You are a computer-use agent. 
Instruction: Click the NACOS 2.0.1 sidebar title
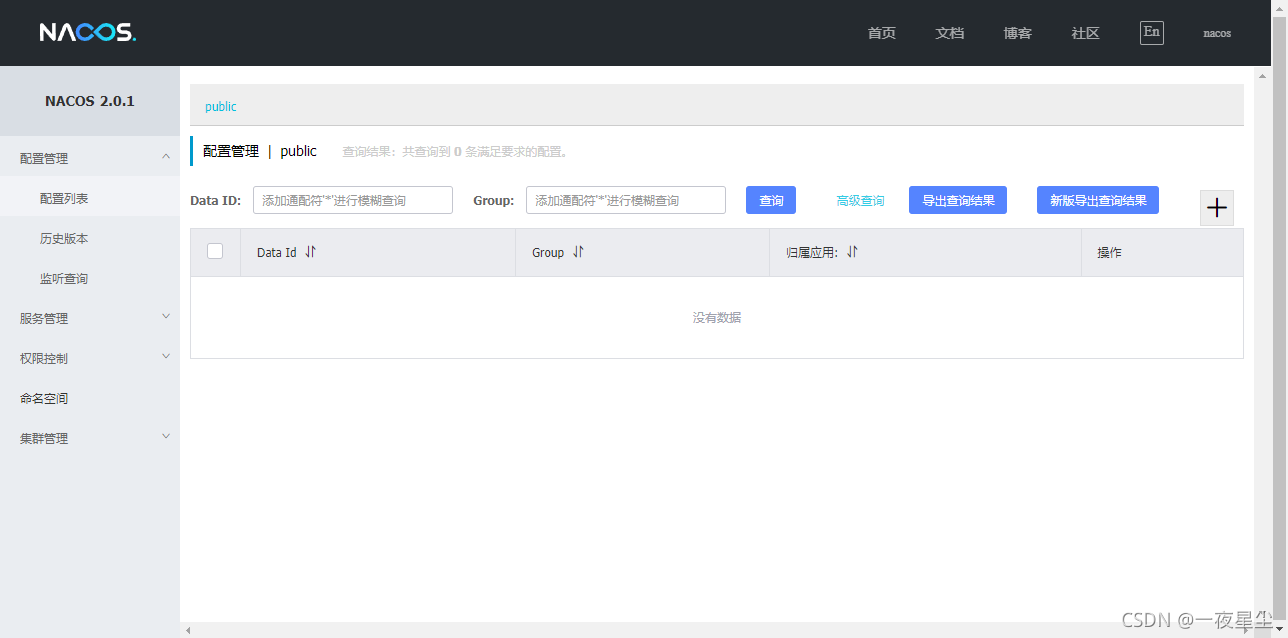(90, 101)
